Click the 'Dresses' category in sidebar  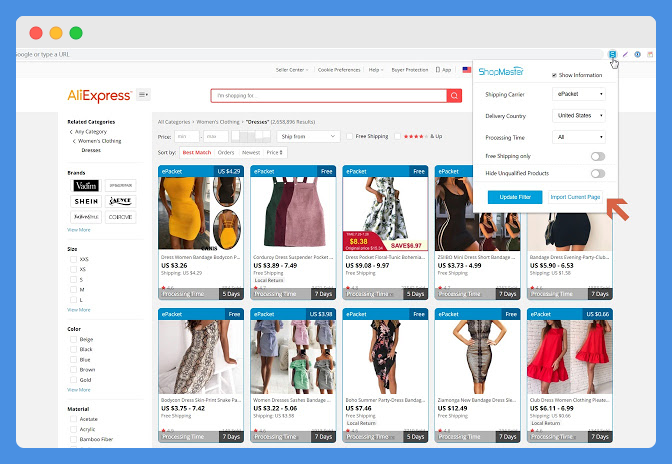coord(91,150)
